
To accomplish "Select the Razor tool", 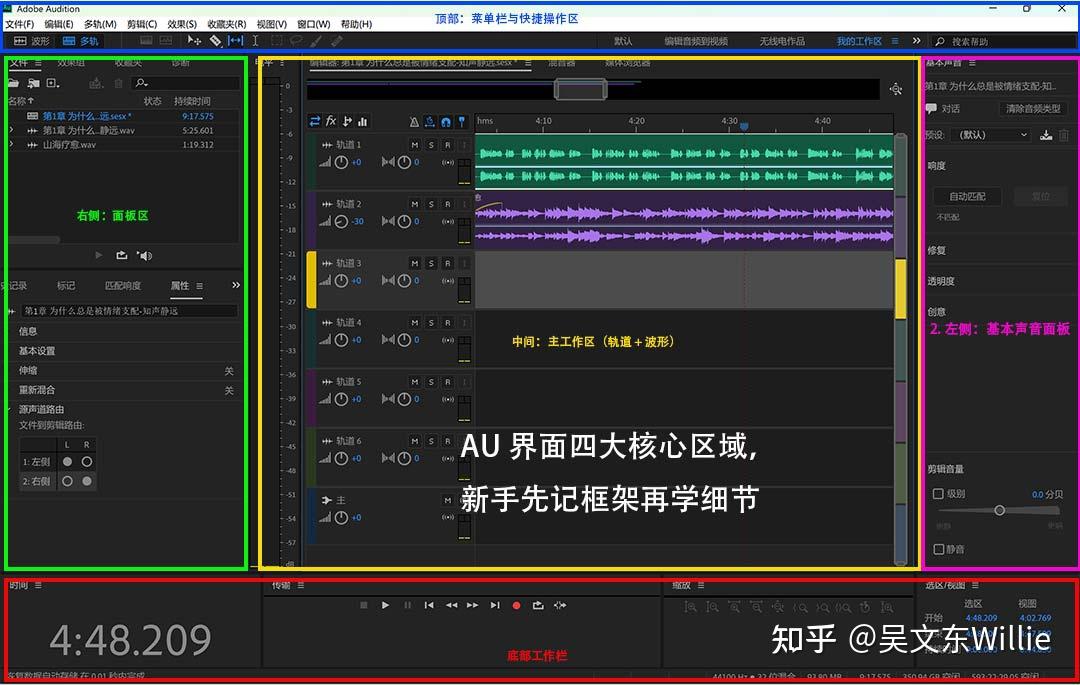I will 216,41.
